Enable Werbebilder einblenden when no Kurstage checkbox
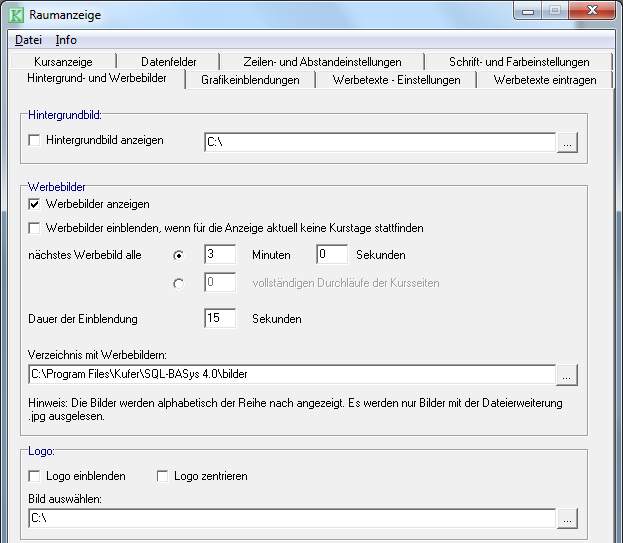The height and width of the screenshot is (543, 623). [34, 228]
